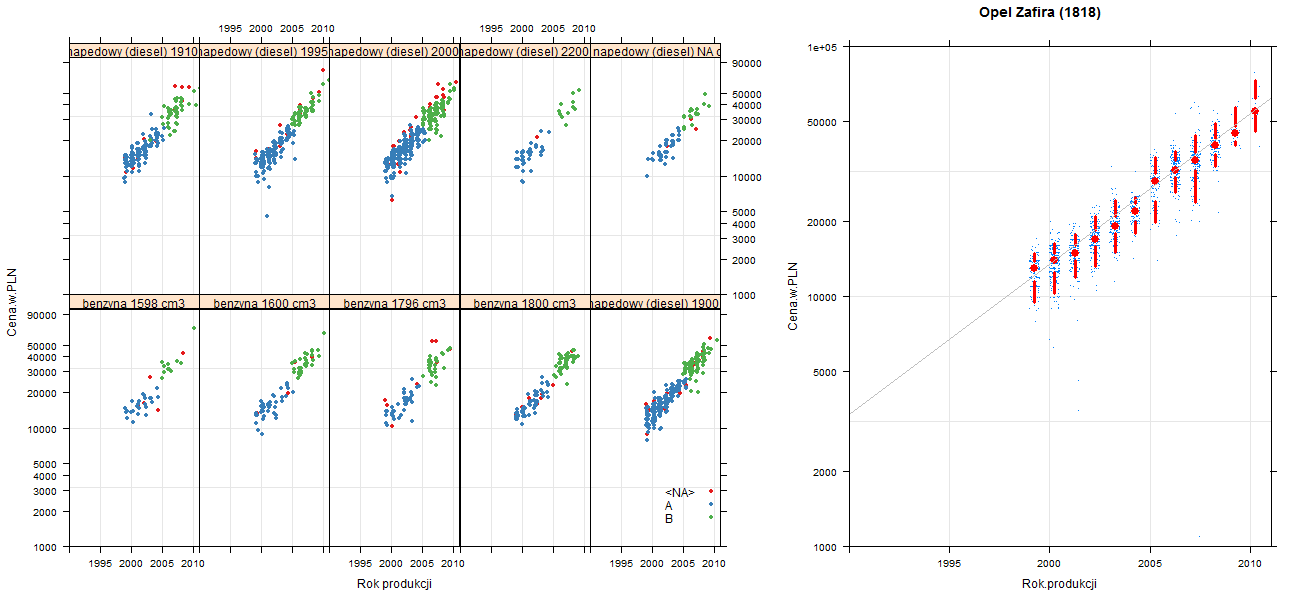Image resolution: width=1300 pixels, height=600 pixels.
Task: Click the "Cena.w.PLN" y-axis title of the Opel Zafira chart
Action: 792,296
